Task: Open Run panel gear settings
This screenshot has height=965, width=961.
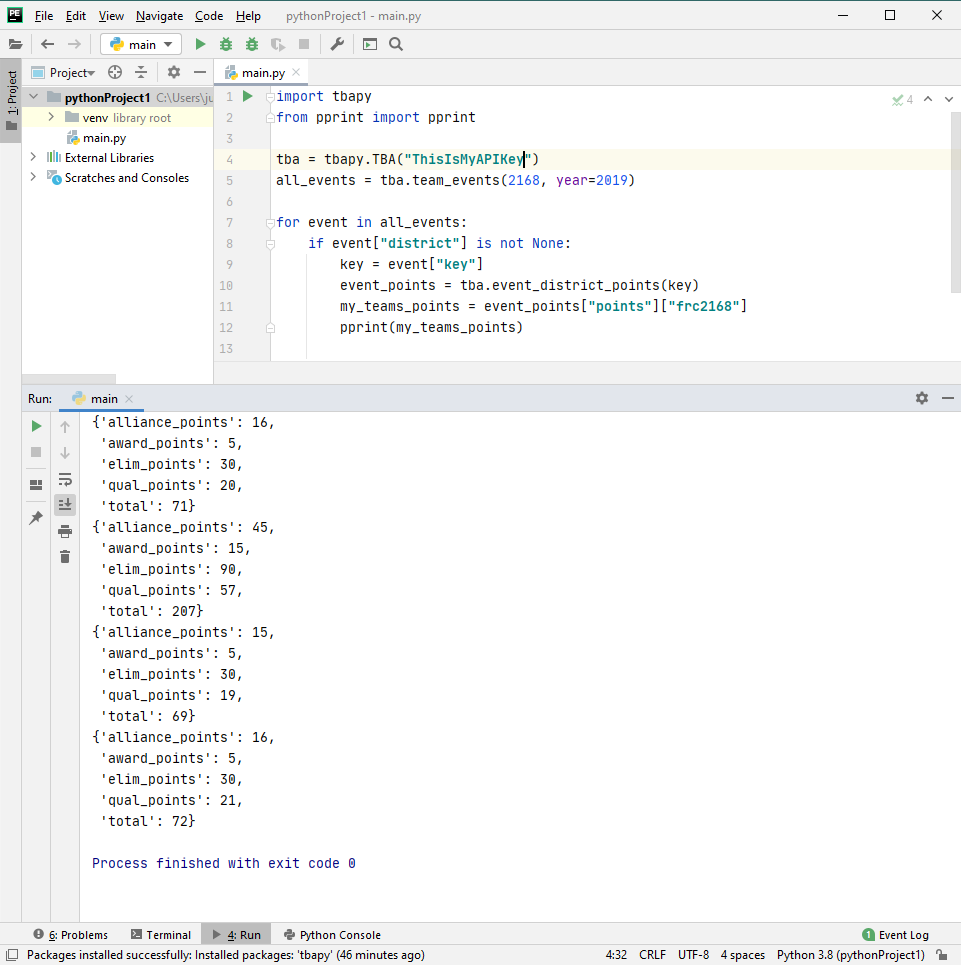Action: (922, 398)
